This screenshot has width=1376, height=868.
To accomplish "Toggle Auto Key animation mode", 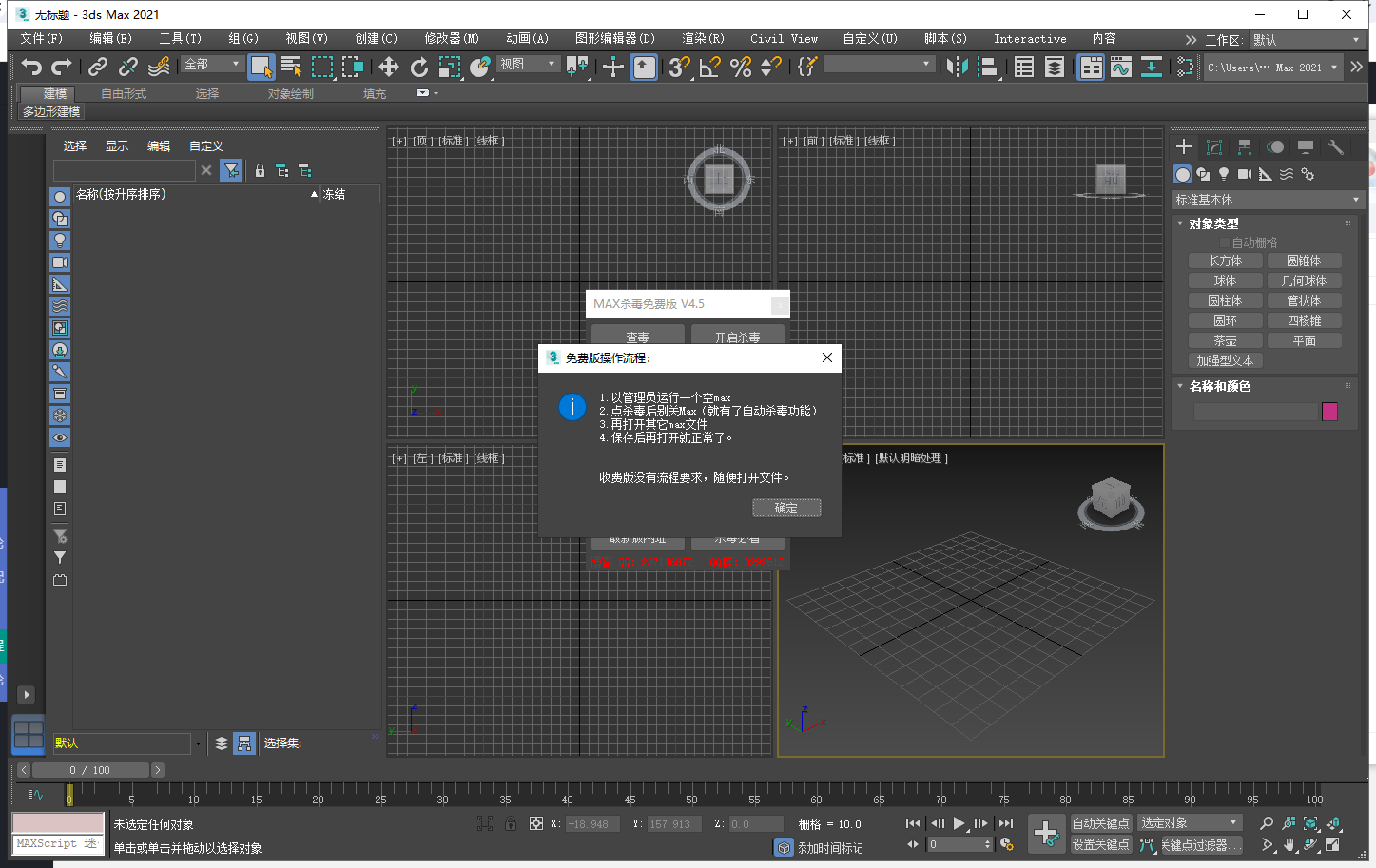I will point(1101,823).
